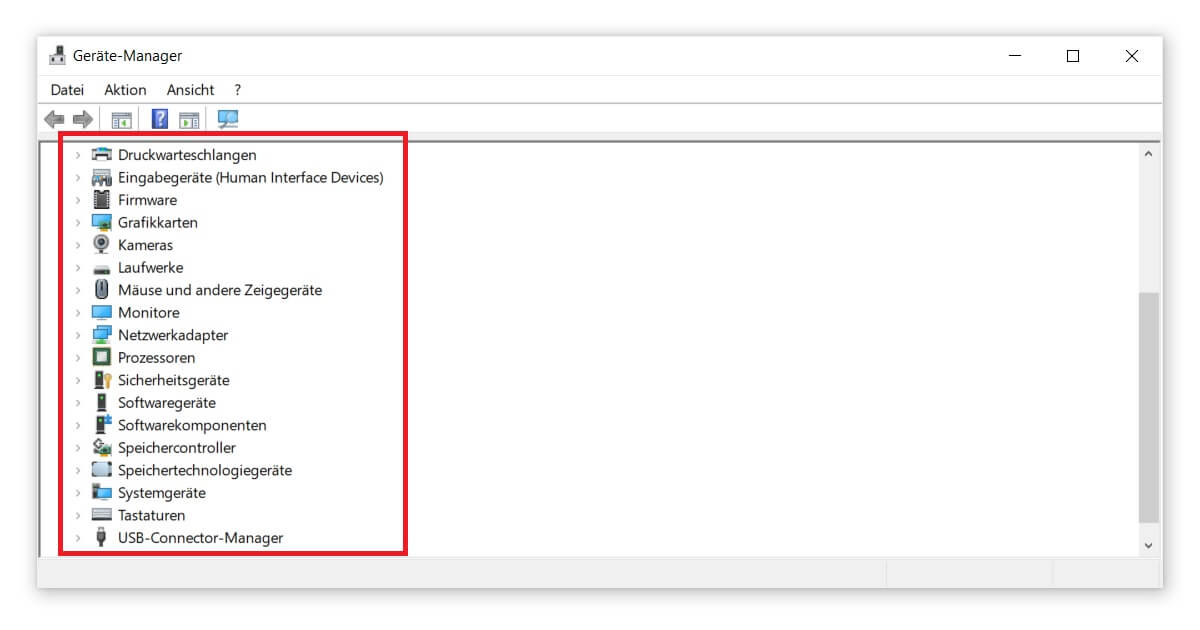Screen dimensions: 1200x630
Task: Click the blue Help toolbar icon
Action: [159, 119]
